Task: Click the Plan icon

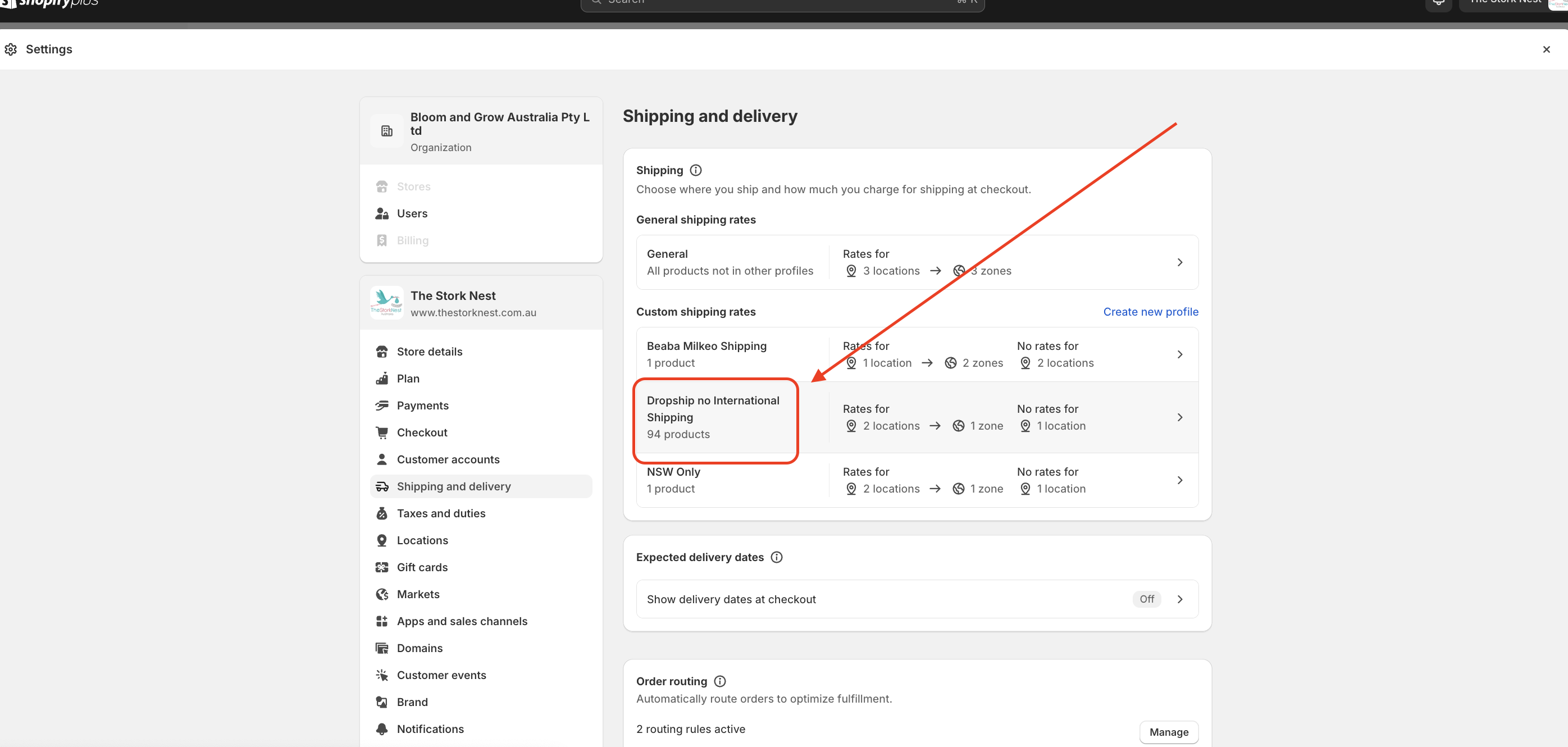Action: (x=382, y=379)
